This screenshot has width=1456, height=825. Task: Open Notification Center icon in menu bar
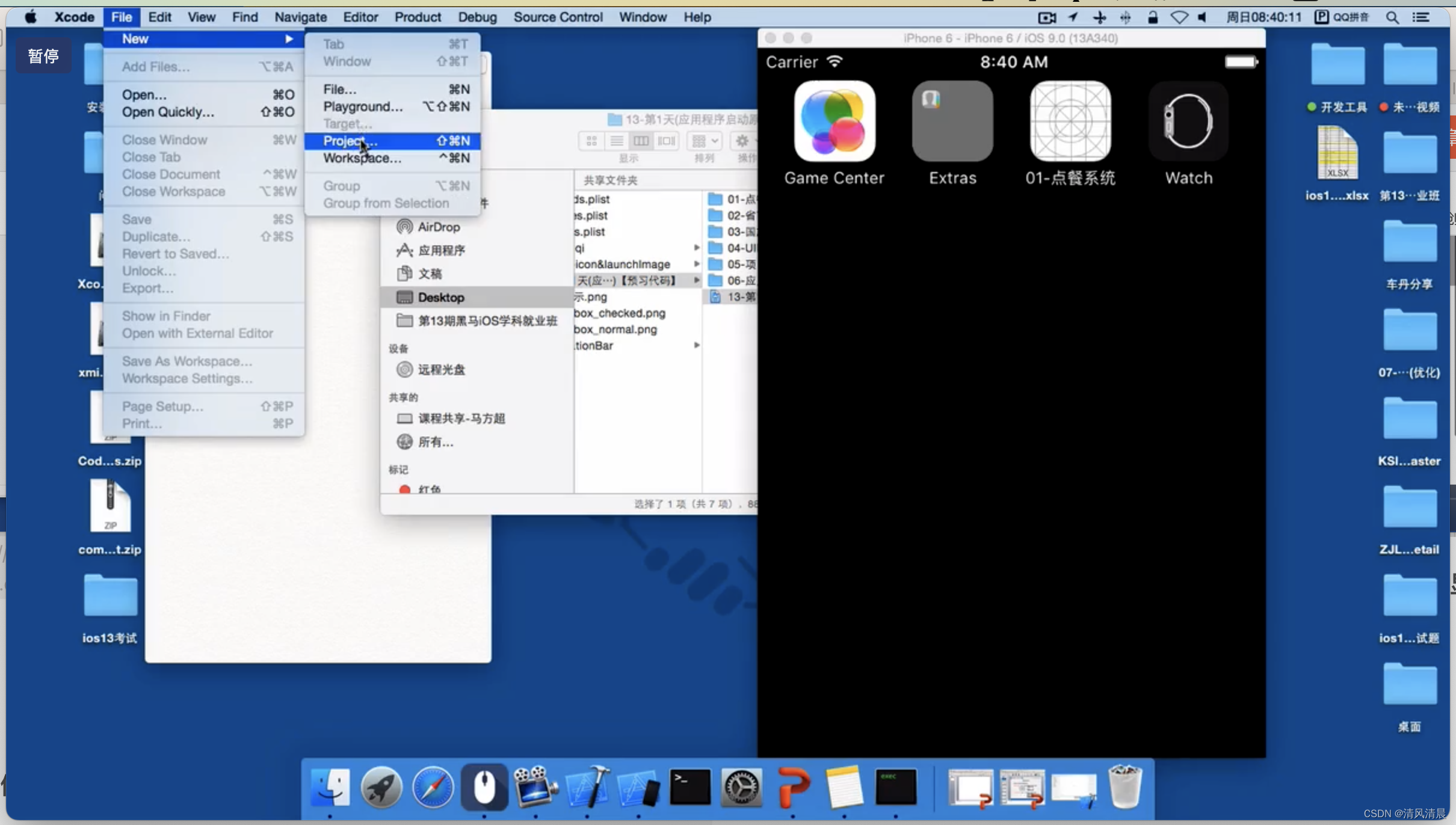click(x=1421, y=17)
